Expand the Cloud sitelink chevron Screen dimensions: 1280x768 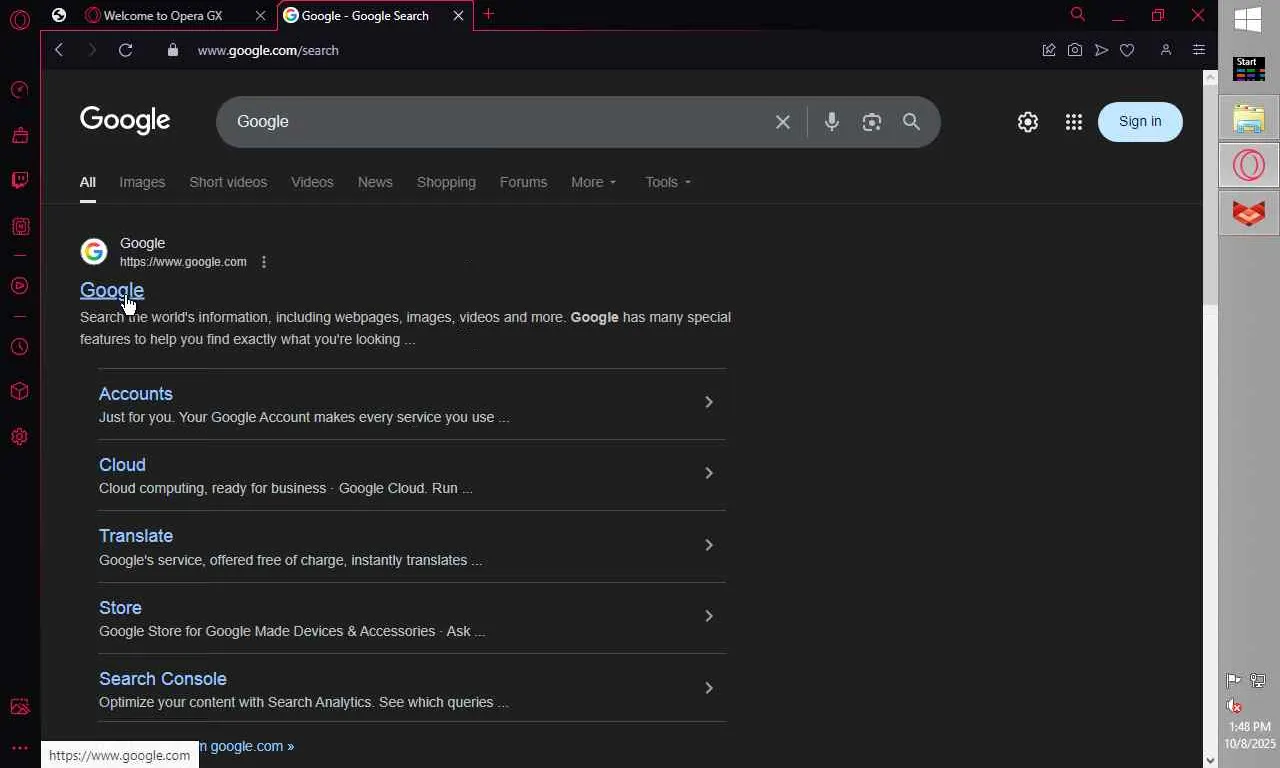(709, 473)
